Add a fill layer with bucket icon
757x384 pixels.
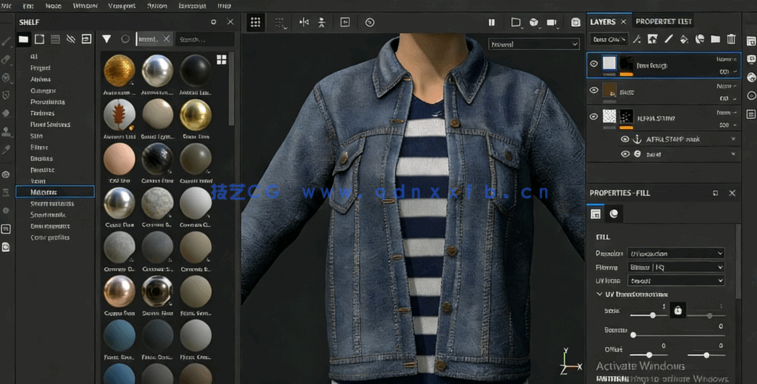click(684, 39)
